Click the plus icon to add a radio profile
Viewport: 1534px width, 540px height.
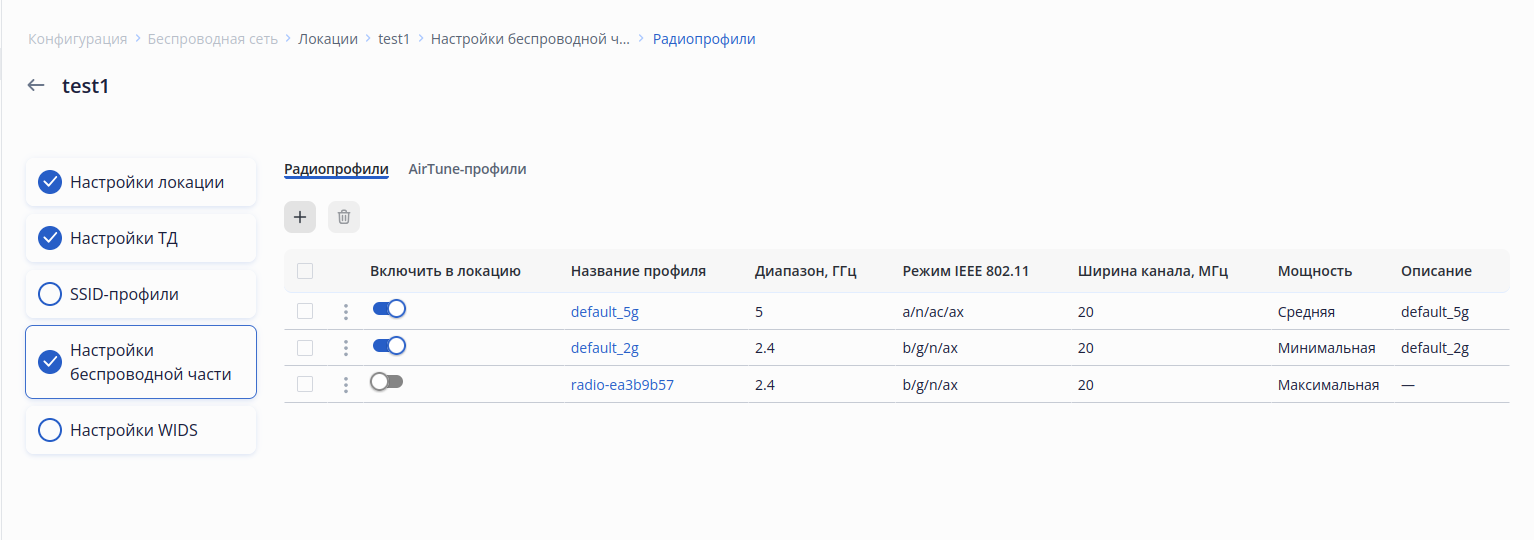click(300, 217)
